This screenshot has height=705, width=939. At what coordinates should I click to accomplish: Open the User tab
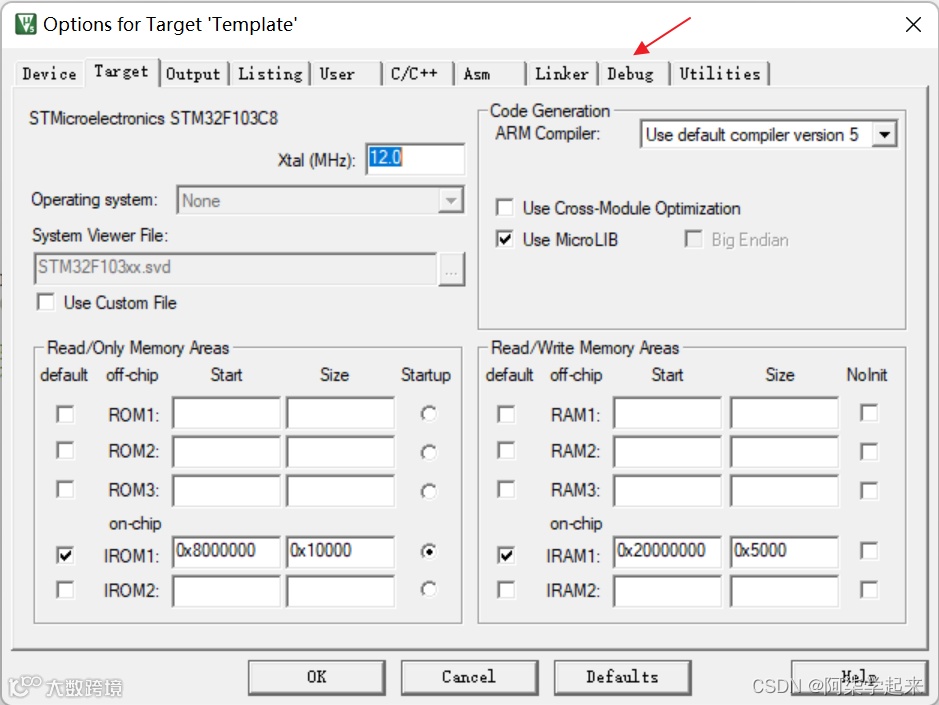click(344, 74)
